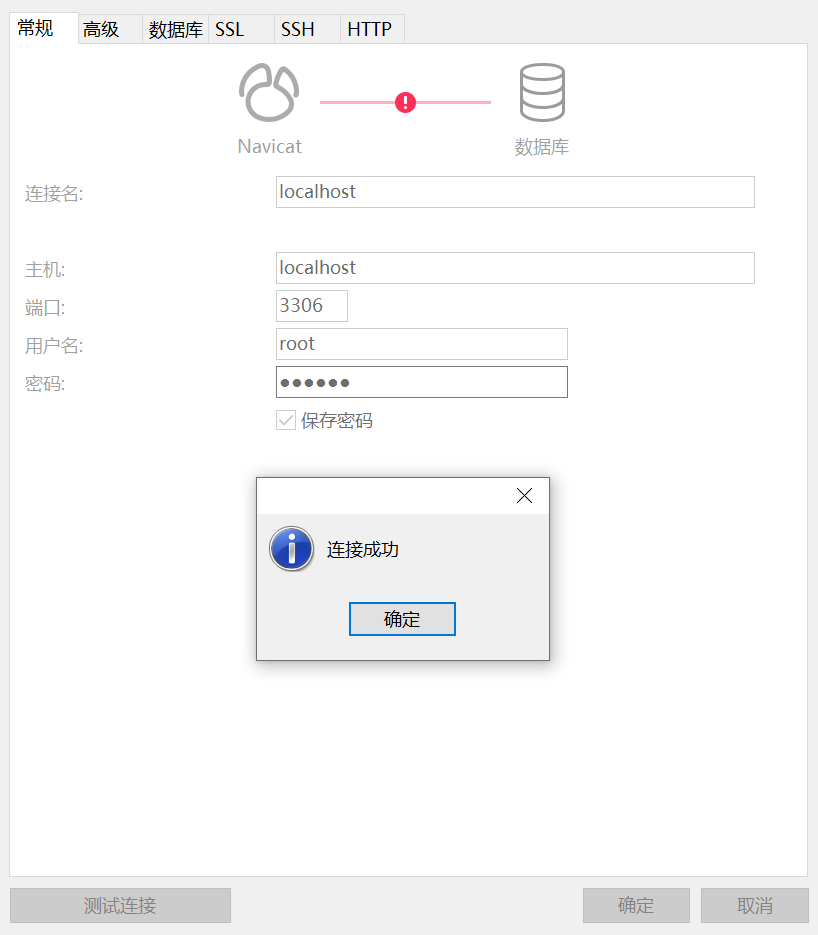The image size is (818, 935).
Task: Click the 密码 password field
Action: [421, 381]
